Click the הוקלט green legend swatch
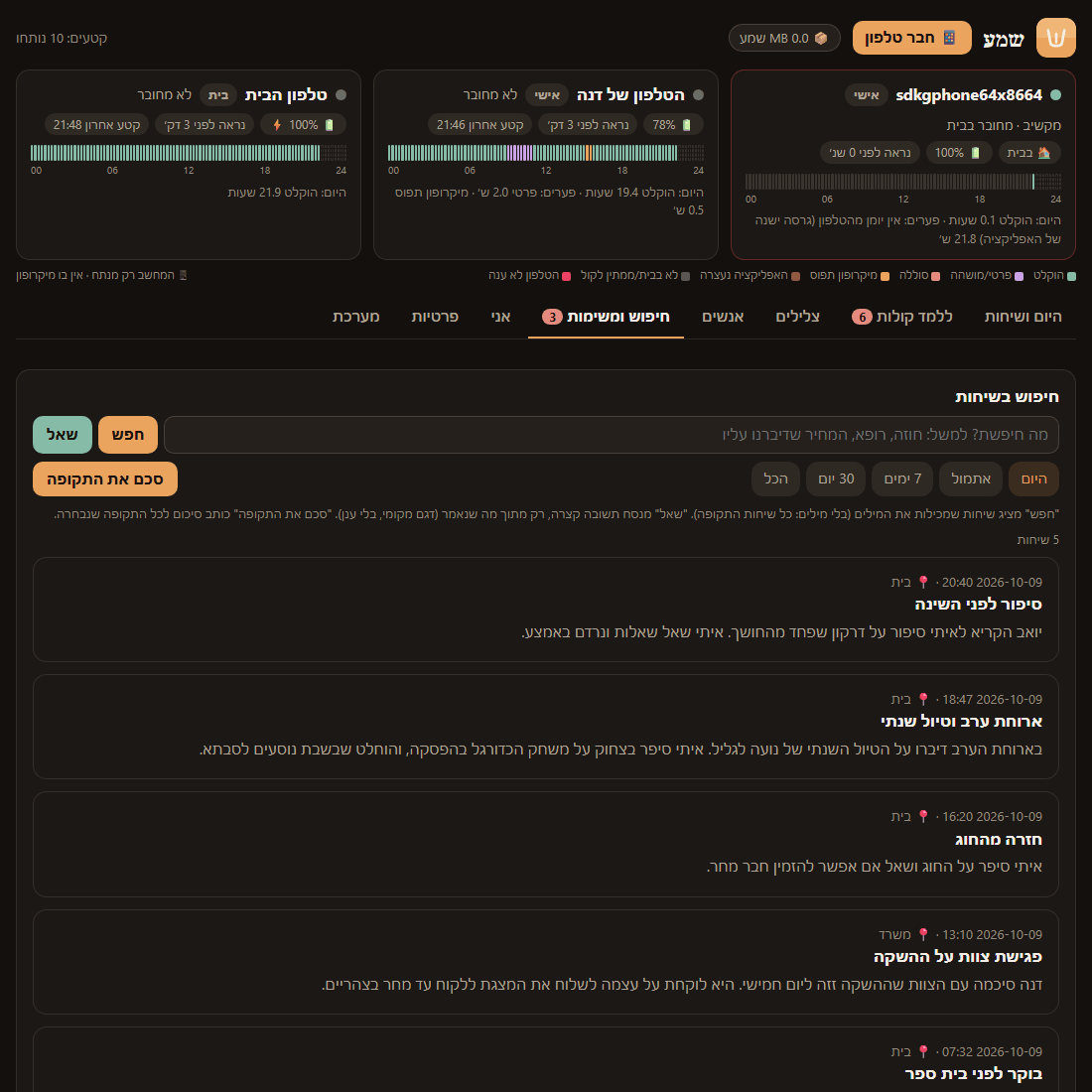 1071,277
